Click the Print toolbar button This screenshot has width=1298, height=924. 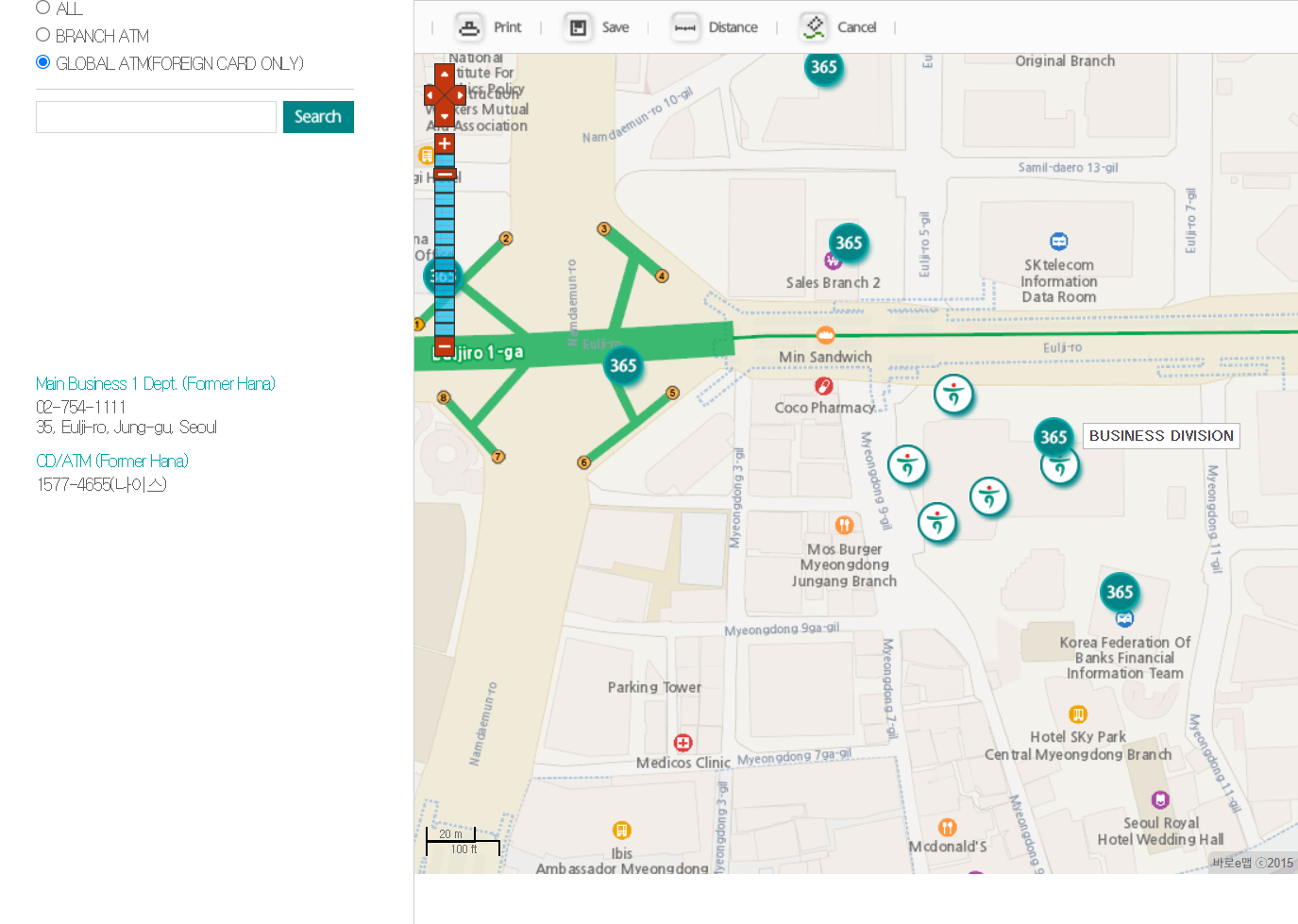tap(489, 27)
